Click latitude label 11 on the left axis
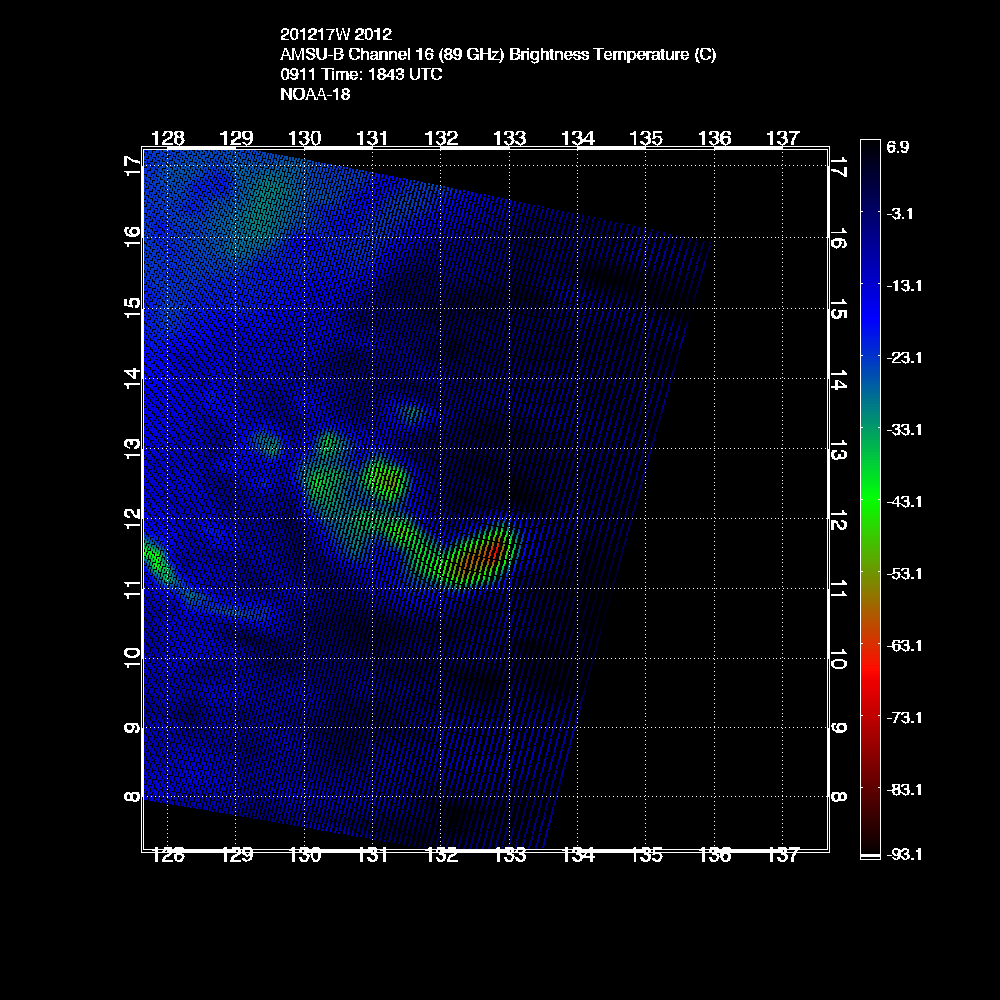This screenshot has height=1000, width=1000. (133, 589)
